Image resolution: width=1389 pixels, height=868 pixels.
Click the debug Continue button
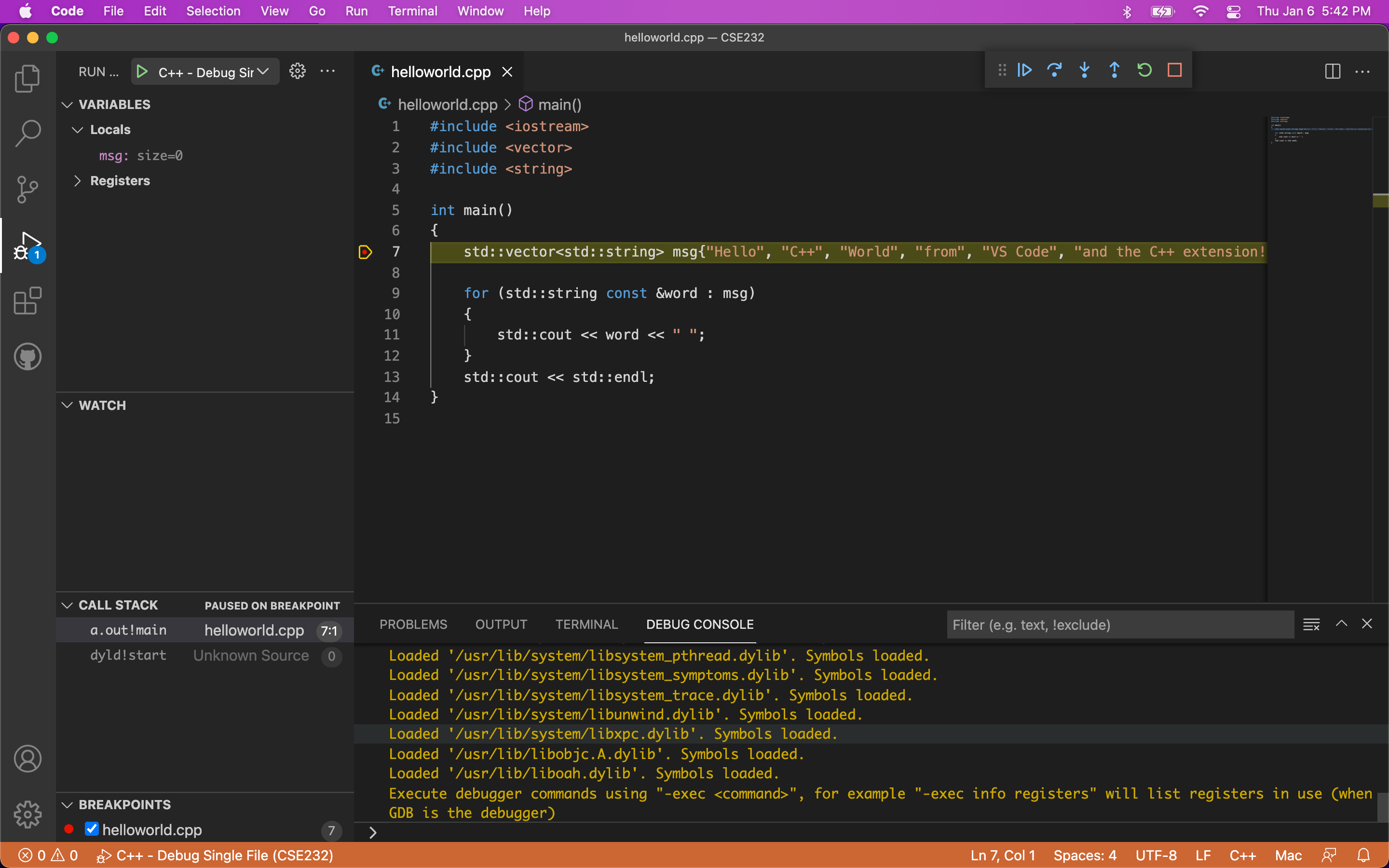point(1024,70)
